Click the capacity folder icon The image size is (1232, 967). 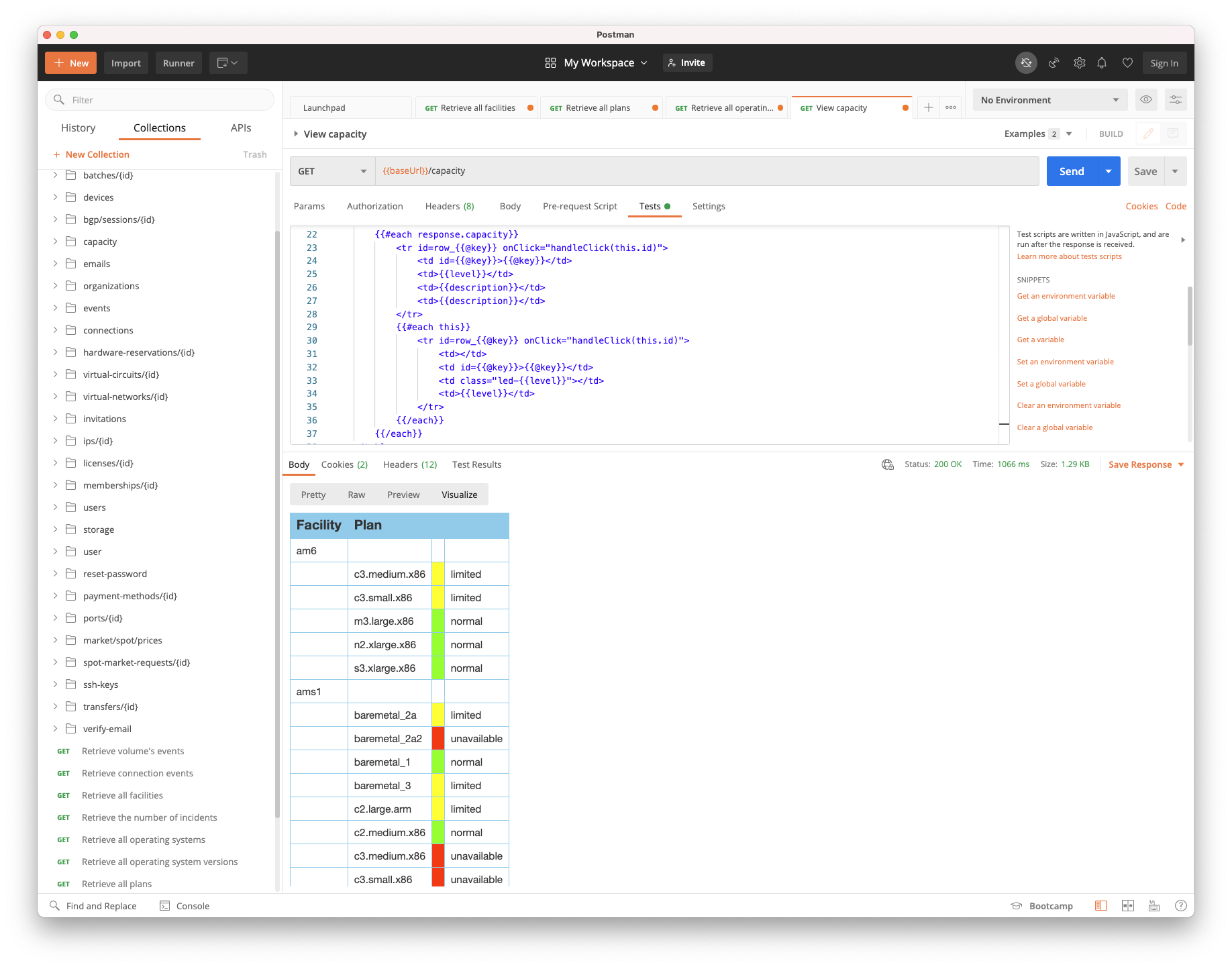71,242
